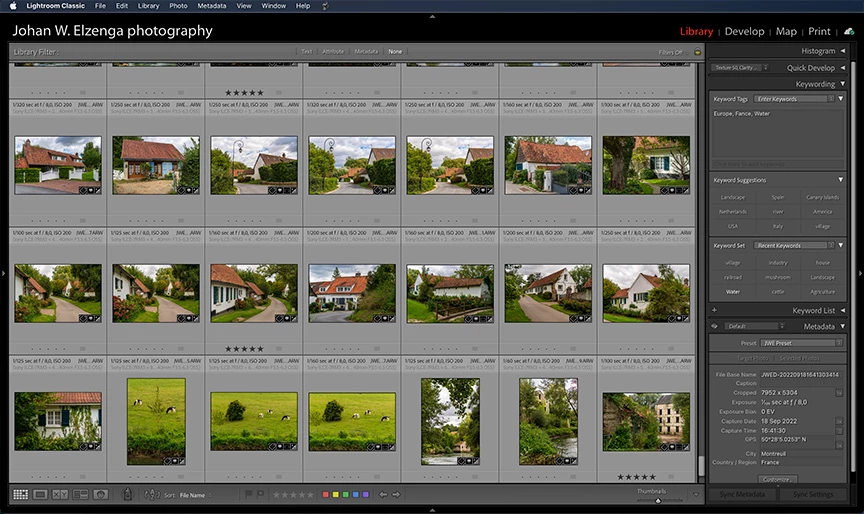
Task: Add suggested keyword Netherlands
Action: 732,212
